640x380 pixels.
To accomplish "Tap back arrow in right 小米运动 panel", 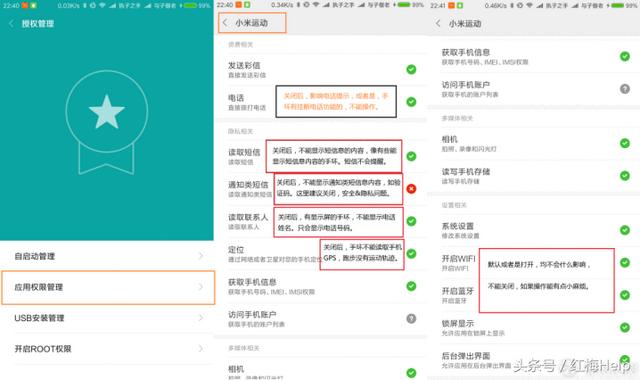I will tap(438, 23).
